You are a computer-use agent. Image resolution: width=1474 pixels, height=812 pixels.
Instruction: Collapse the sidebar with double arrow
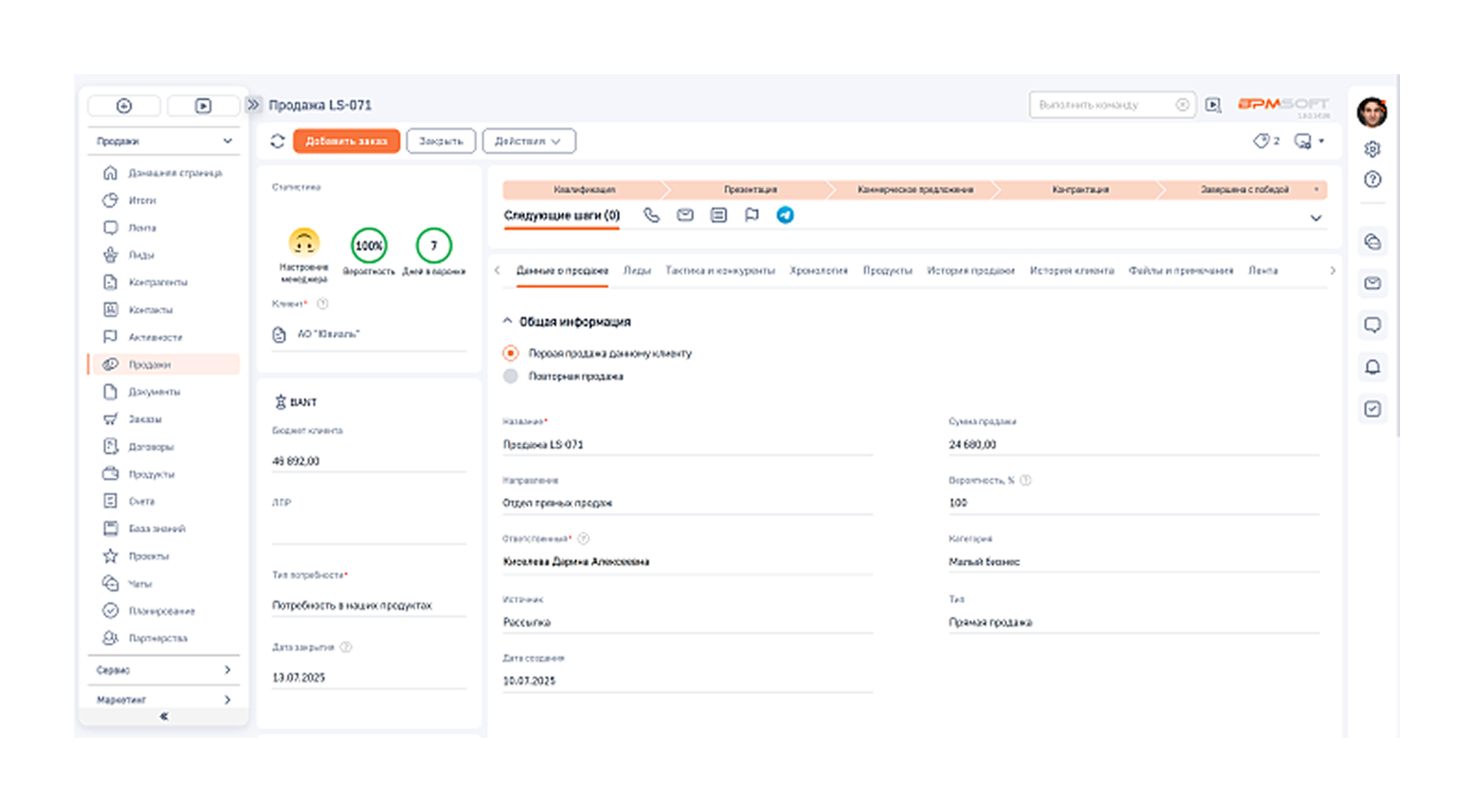[164, 717]
